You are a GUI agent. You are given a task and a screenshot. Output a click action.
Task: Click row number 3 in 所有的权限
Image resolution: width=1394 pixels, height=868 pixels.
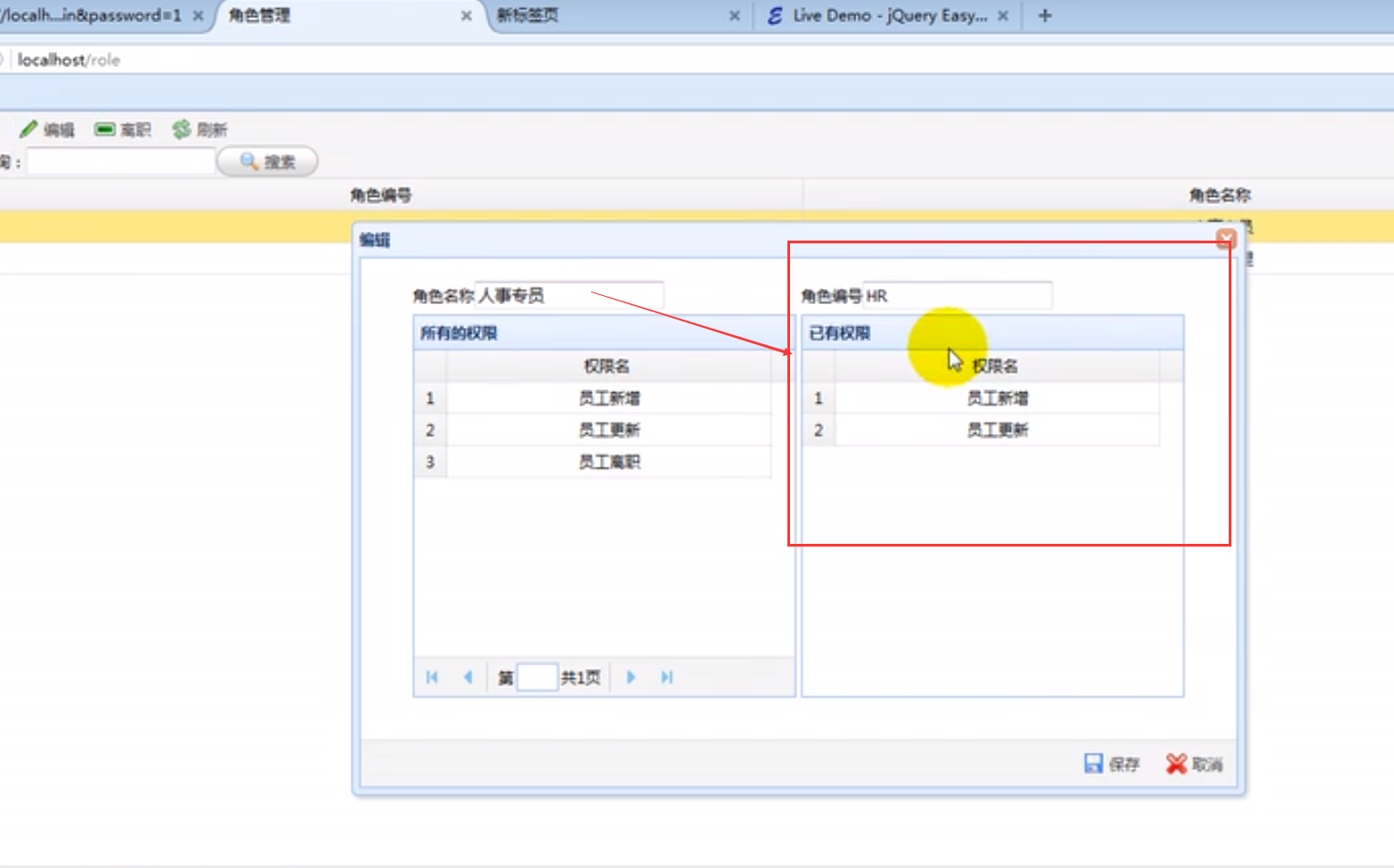(x=430, y=461)
